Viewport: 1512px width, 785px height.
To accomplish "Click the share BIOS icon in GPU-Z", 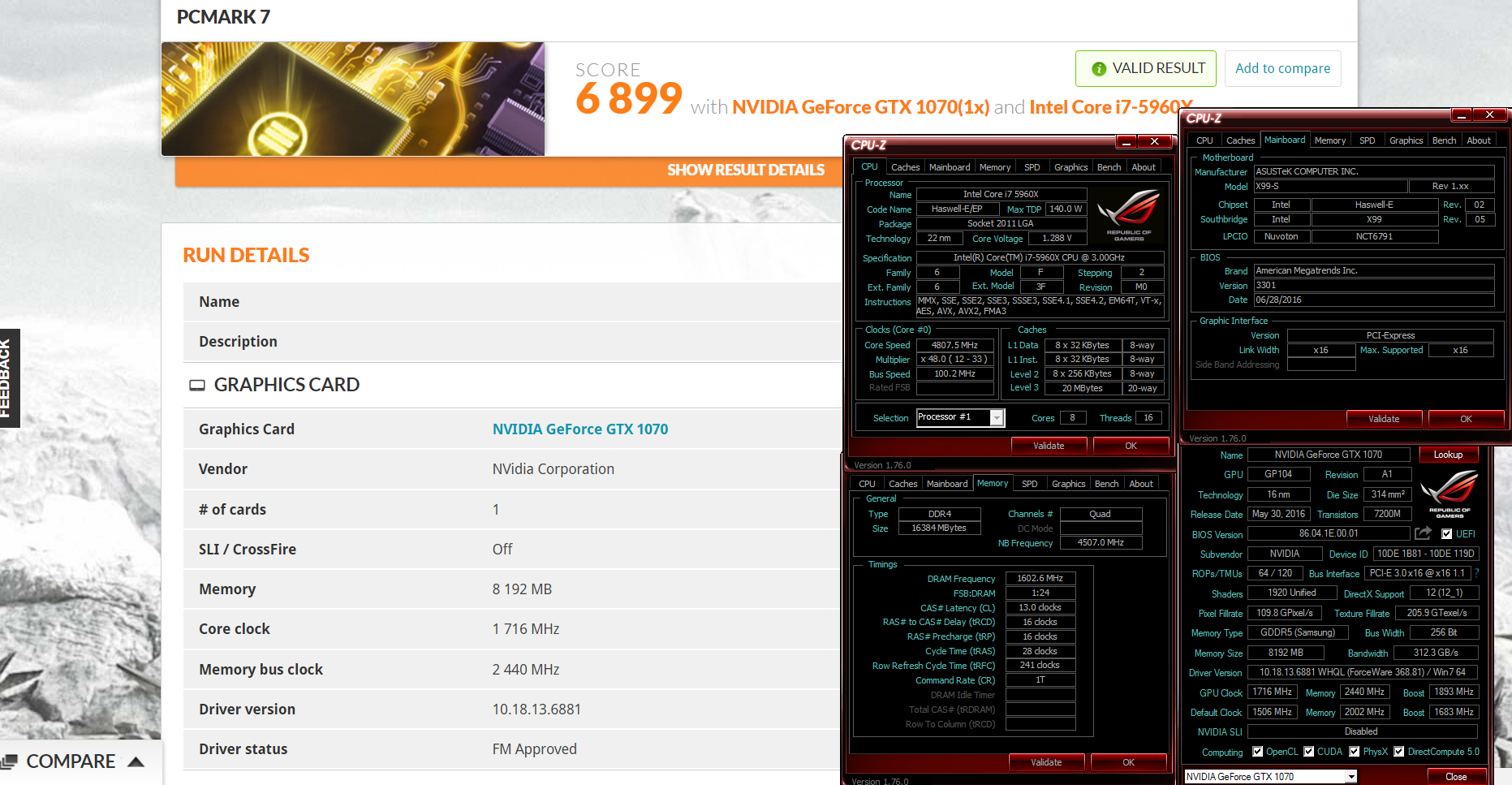I will 1423,533.
